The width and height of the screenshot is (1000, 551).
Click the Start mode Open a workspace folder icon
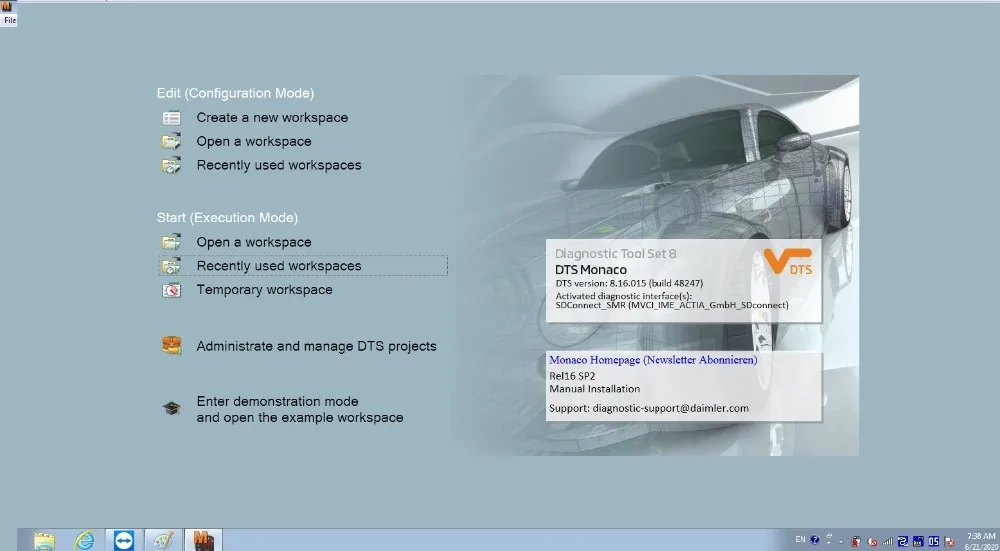tap(172, 242)
